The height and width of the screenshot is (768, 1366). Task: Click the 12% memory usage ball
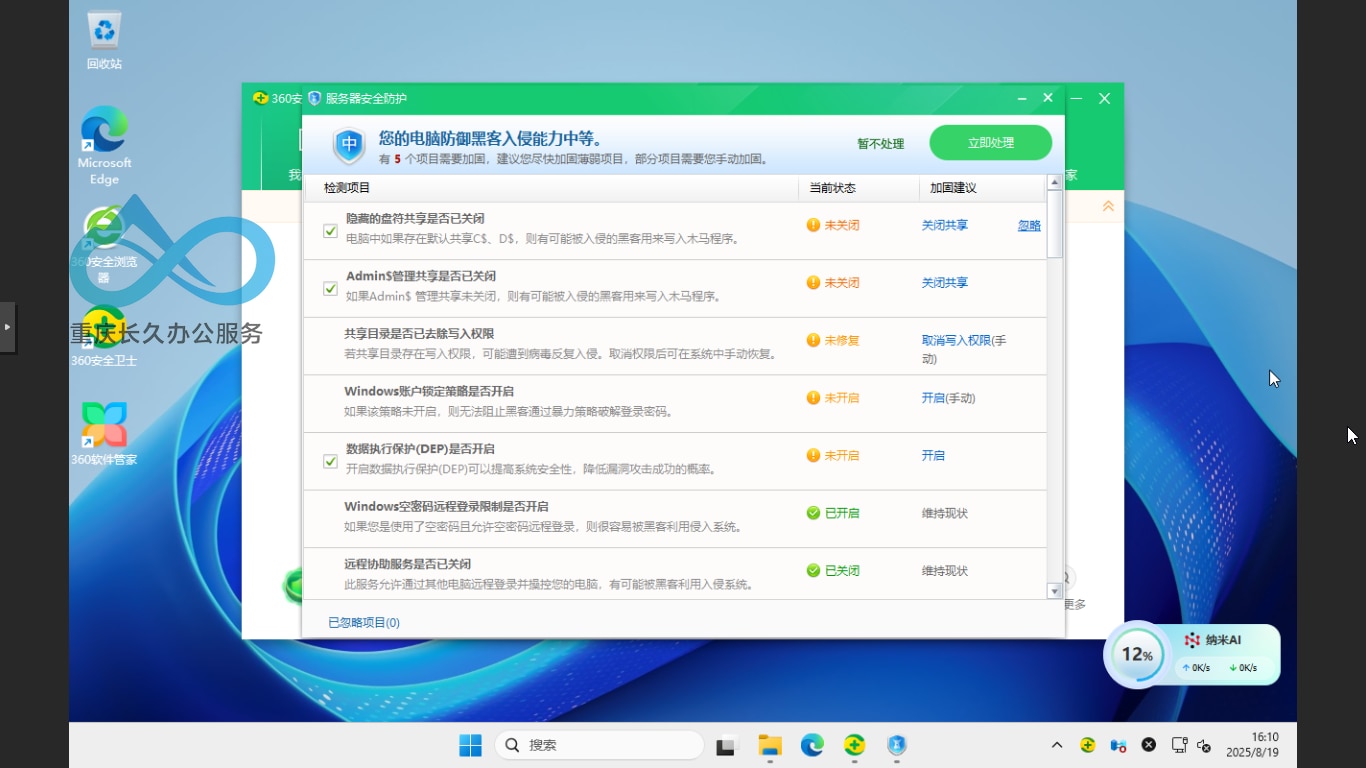1136,655
